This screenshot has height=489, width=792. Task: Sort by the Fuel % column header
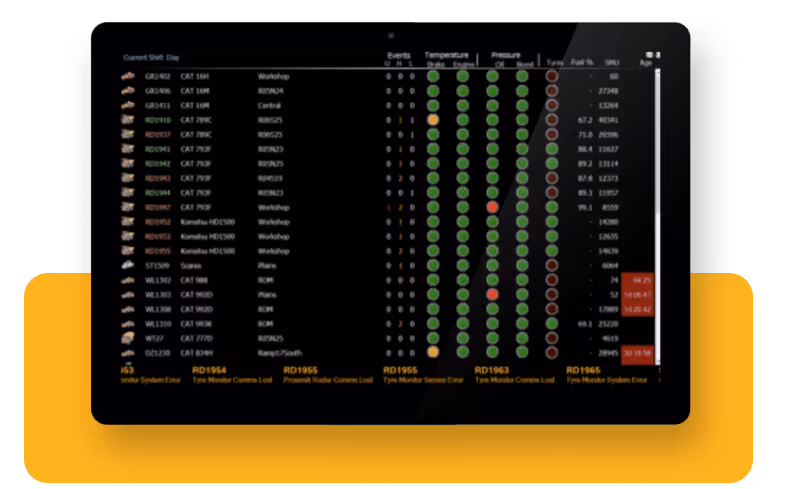(x=582, y=62)
